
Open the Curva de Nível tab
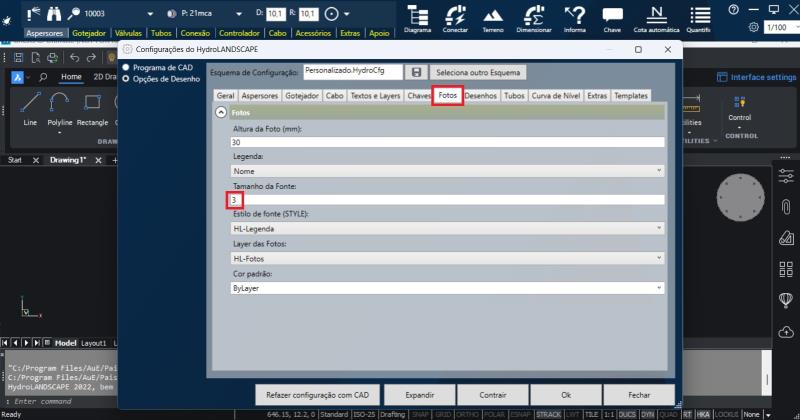point(556,96)
